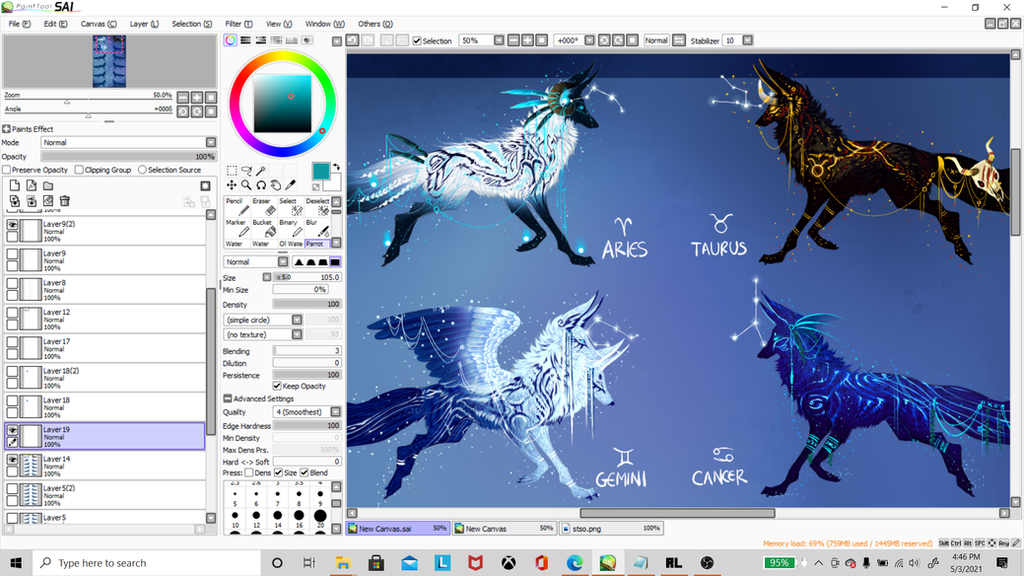
Task: Select the Rotate view tool
Action: tap(261, 185)
